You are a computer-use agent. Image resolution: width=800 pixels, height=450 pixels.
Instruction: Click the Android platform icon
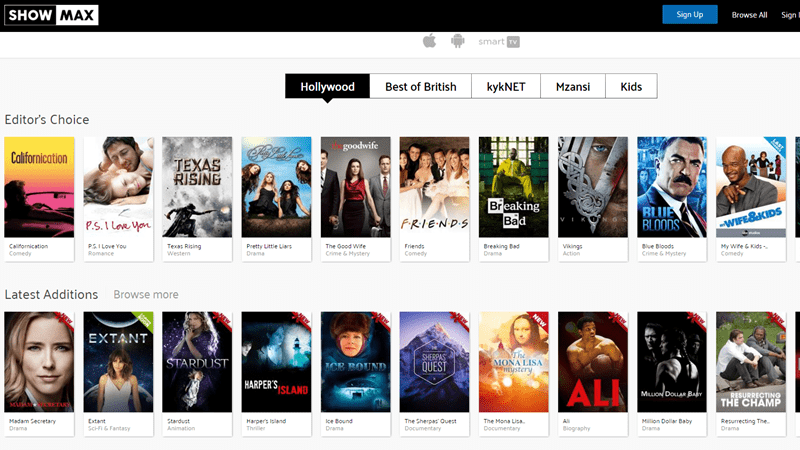point(458,41)
